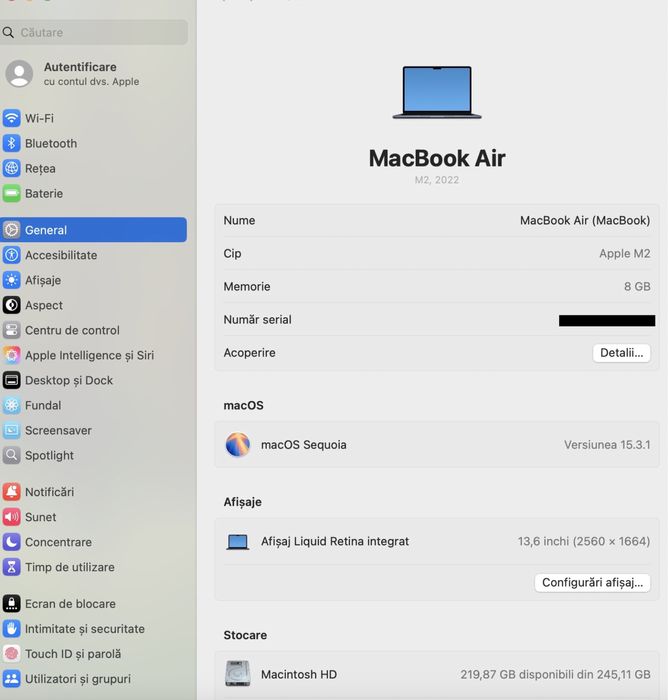This screenshot has height=700, width=668.
Task: Select Rețea in the sidebar
Action: (x=93, y=168)
